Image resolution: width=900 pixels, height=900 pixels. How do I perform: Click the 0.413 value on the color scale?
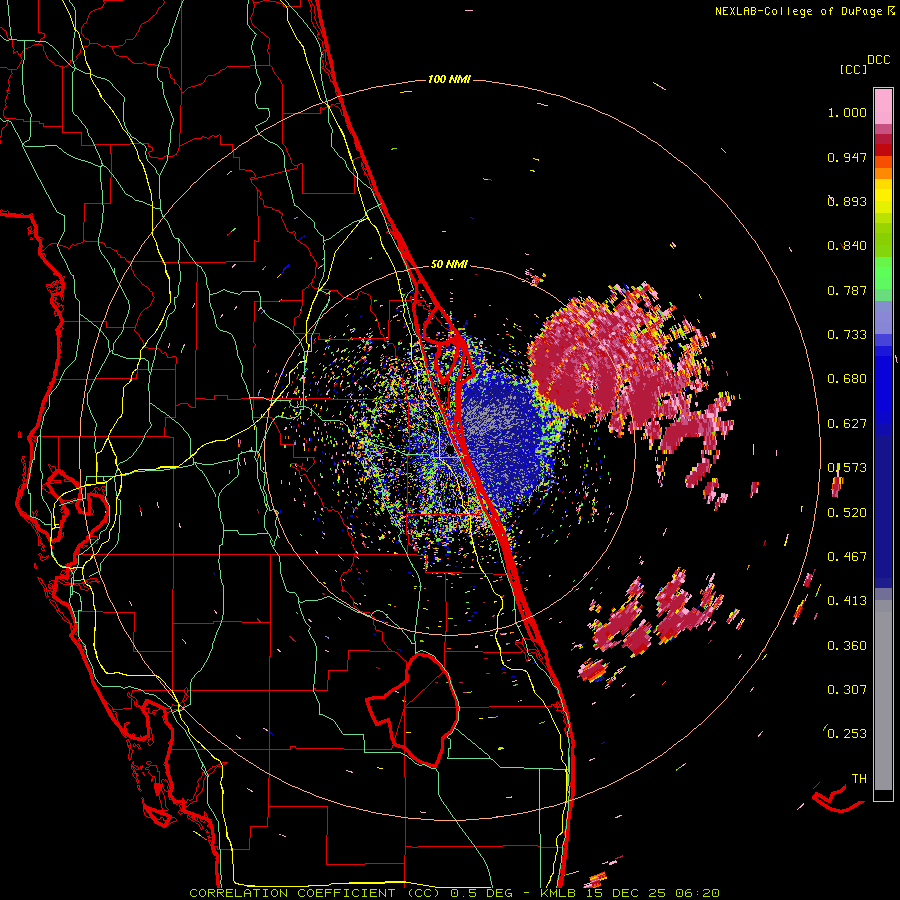click(x=847, y=601)
